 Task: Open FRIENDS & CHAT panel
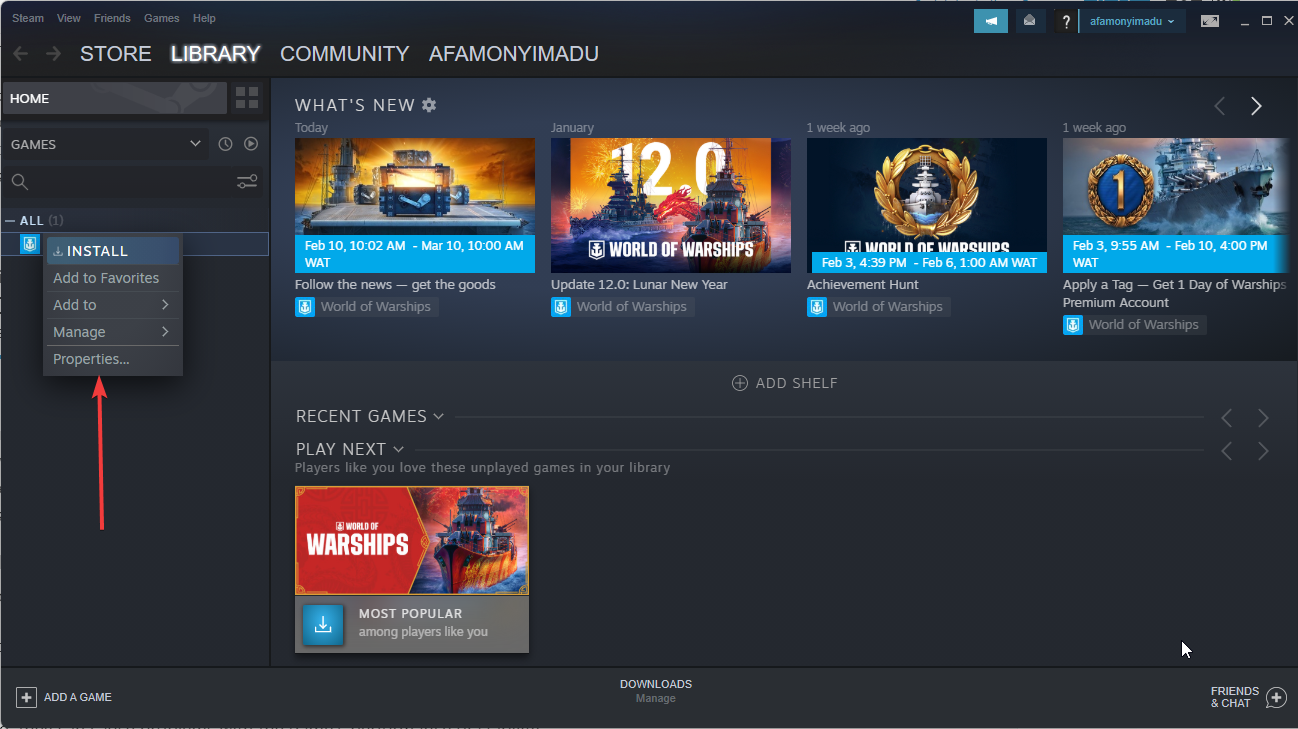coord(1248,697)
